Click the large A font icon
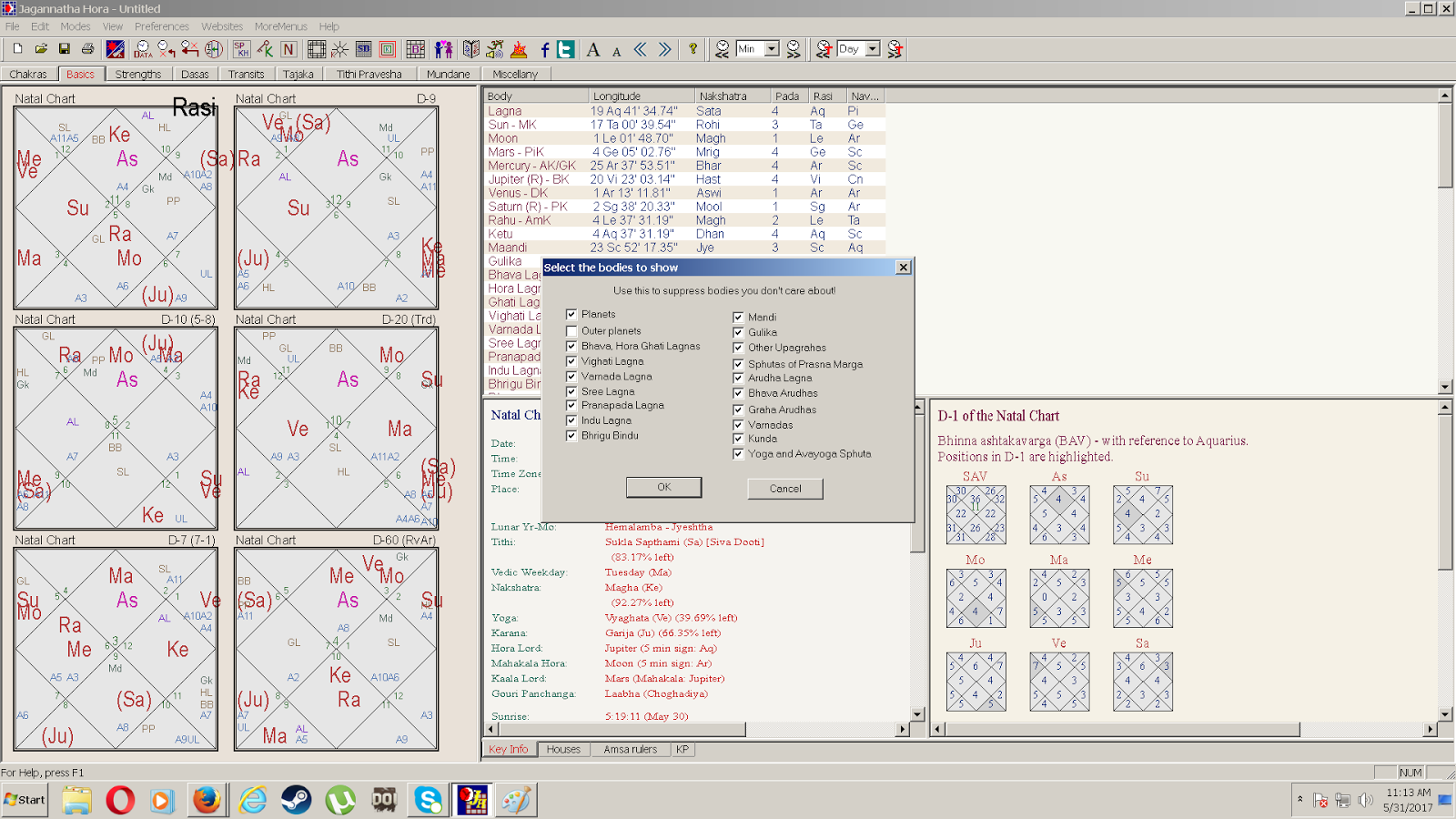This screenshot has width=1456, height=819. coord(593,49)
